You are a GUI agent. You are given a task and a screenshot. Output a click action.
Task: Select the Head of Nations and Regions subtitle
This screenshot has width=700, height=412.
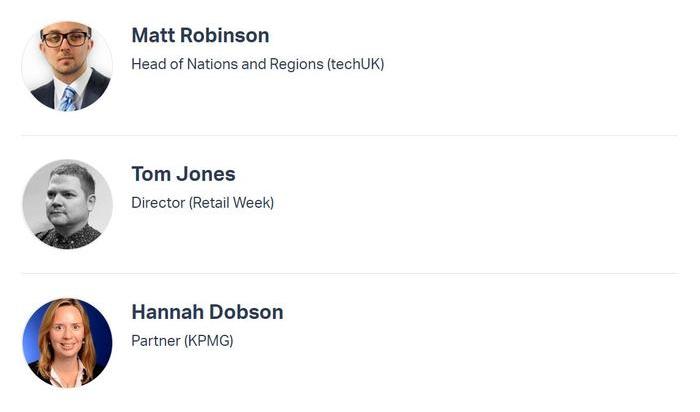tap(258, 64)
